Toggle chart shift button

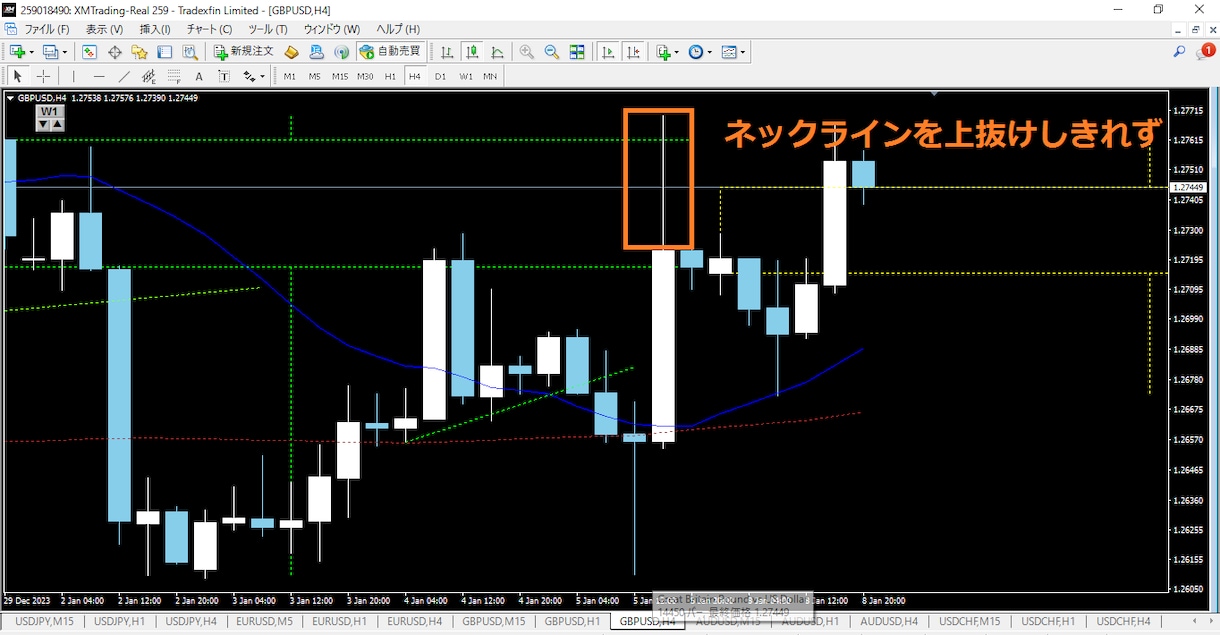[x=633, y=52]
